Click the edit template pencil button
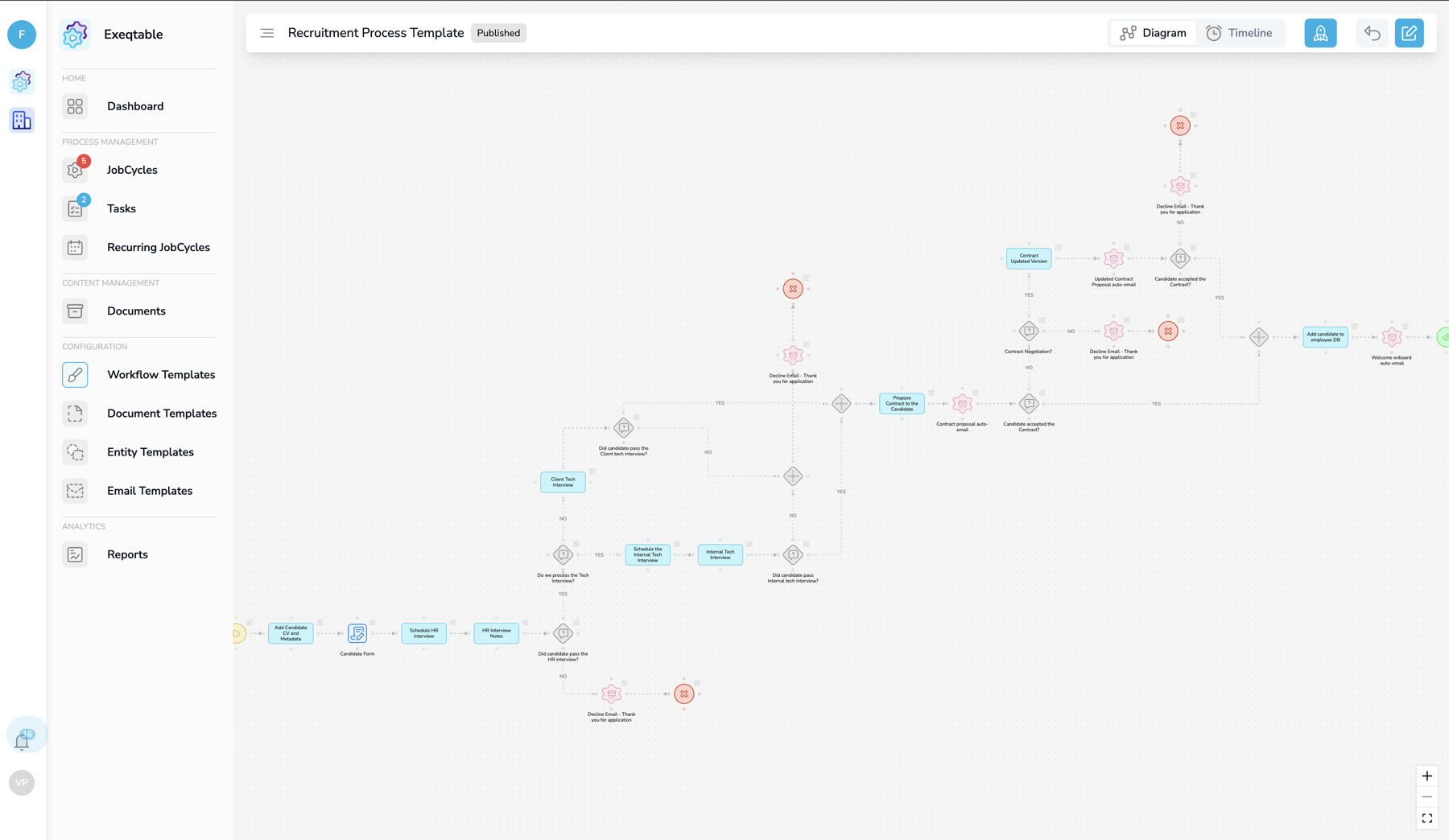The image size is (1449, 840). [x=1409, y=33]
